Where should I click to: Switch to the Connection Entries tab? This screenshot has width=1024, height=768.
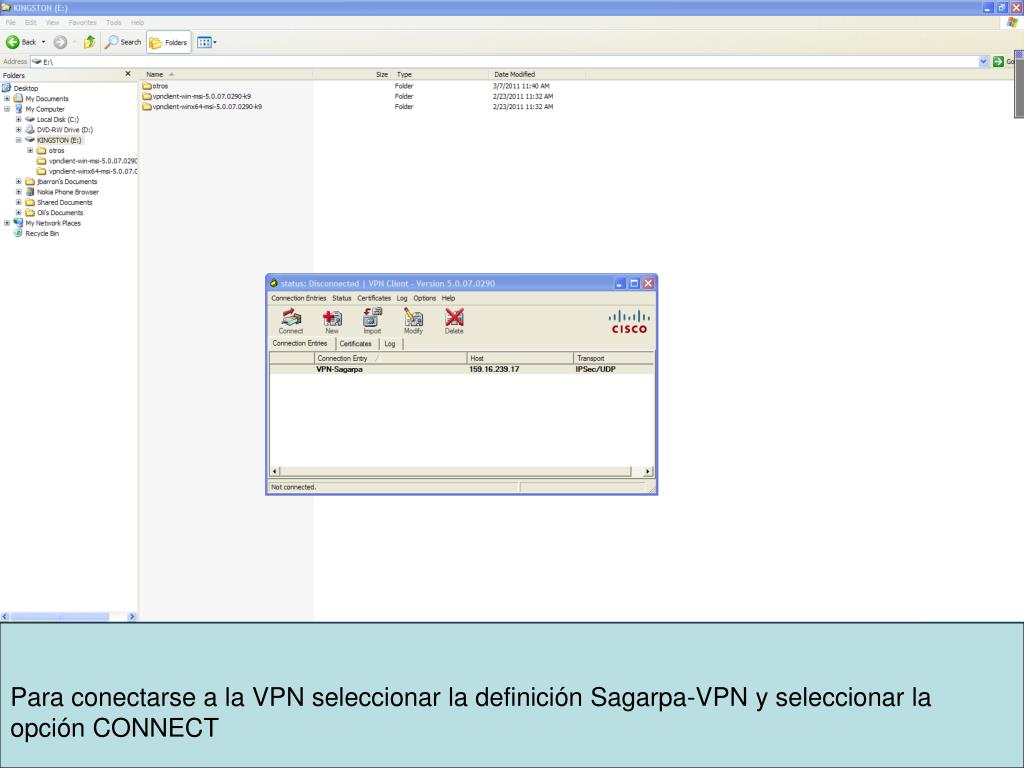pos(300,344)
